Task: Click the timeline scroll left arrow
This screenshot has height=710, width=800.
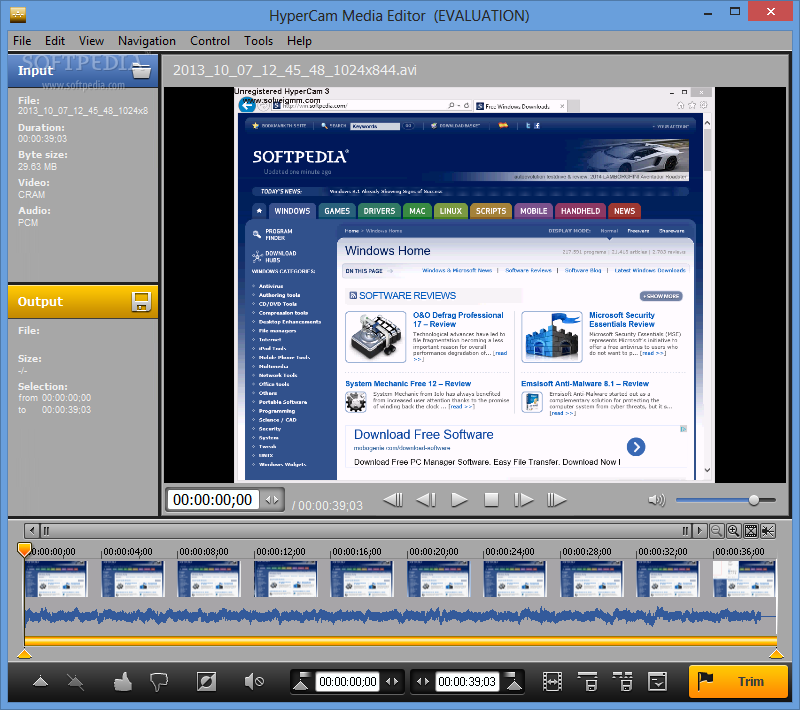Action: [x=32, y=531]
